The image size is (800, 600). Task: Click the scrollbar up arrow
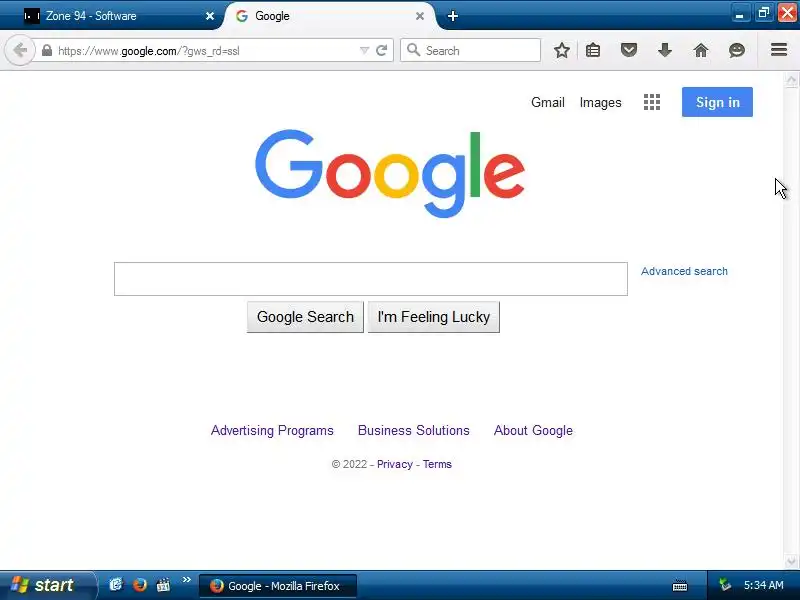pyautogui.click(x=791, y=80)
